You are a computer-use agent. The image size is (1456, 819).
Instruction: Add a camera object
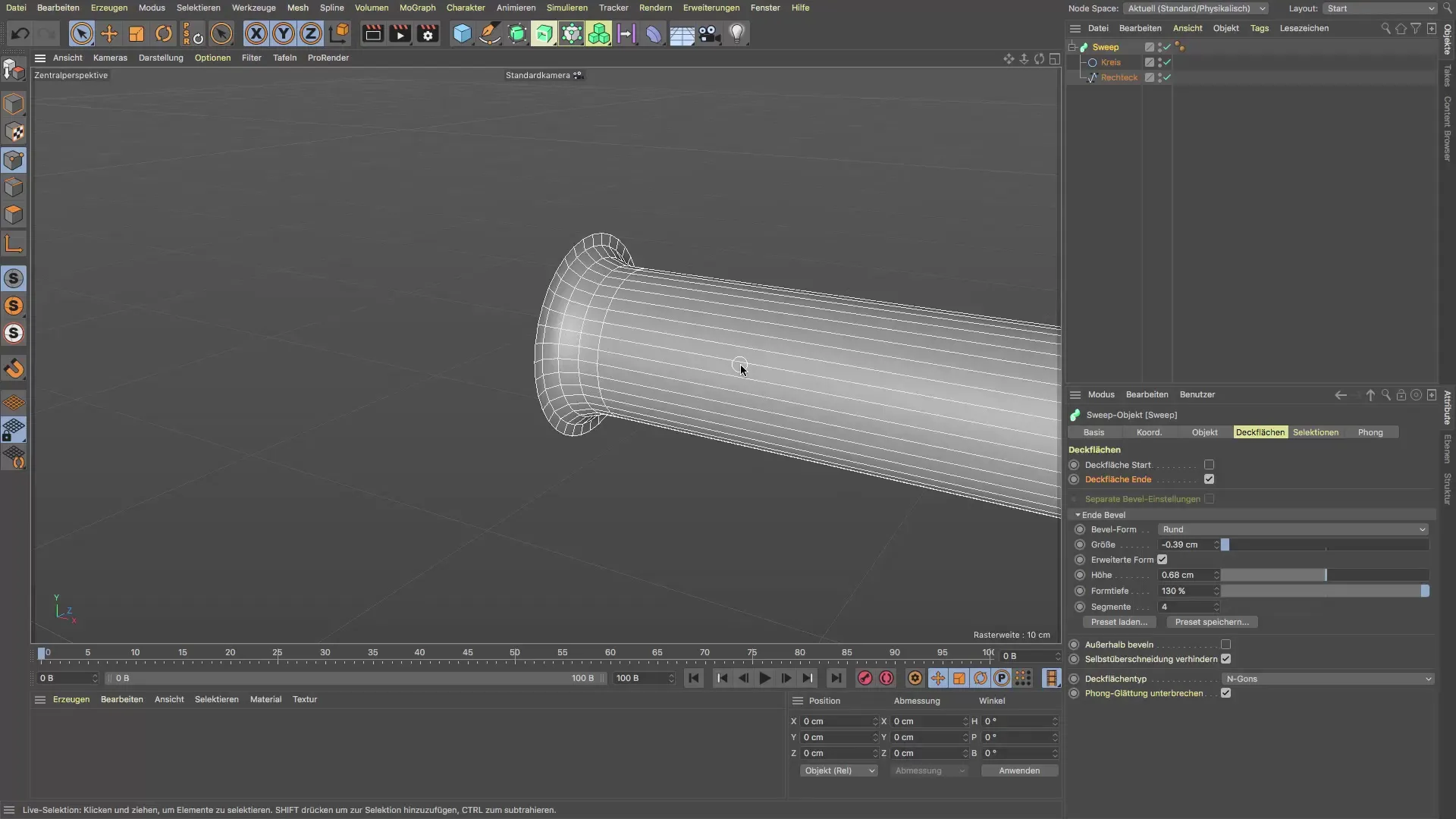[x=709, y=33]
